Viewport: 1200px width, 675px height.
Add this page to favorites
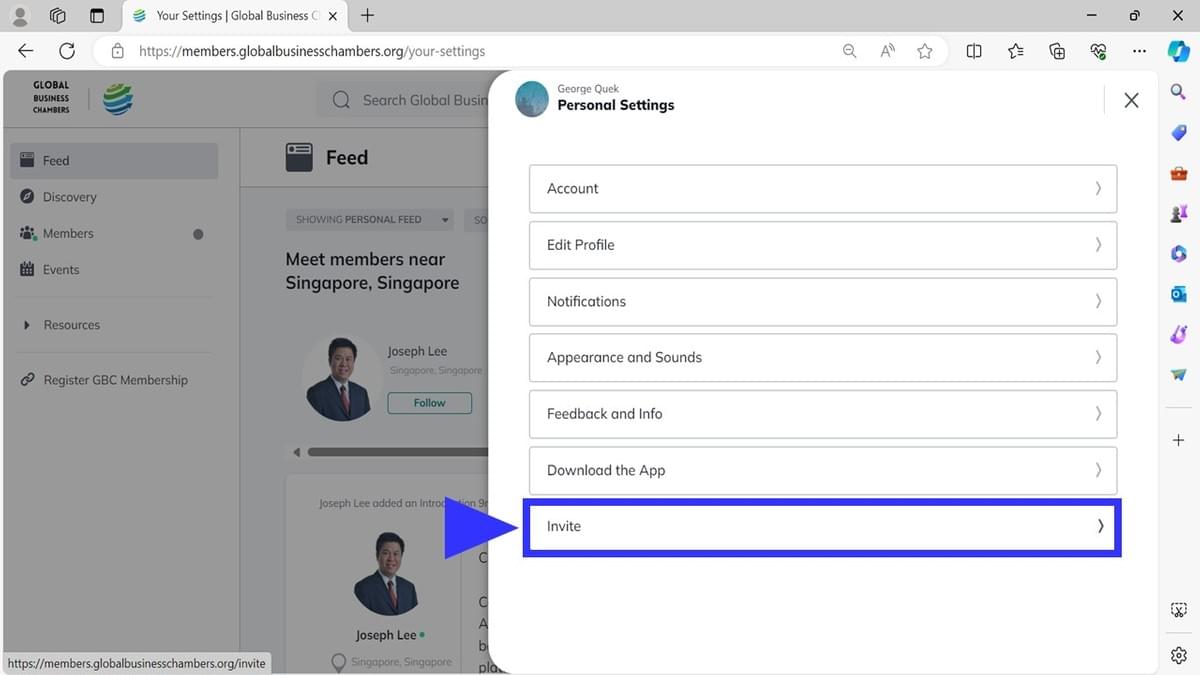pos(925,51)
